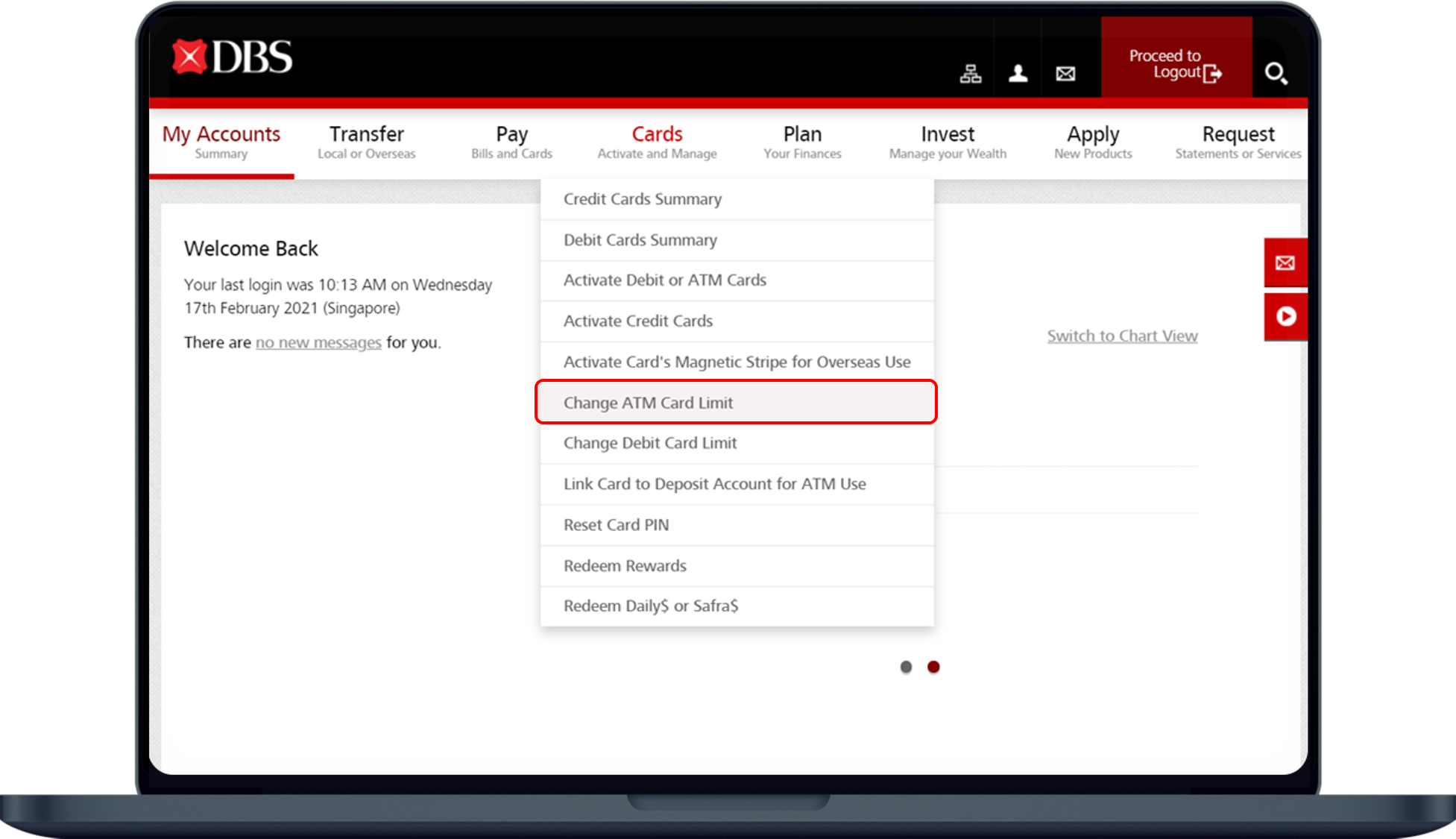This screenshot has height=839, width=1456.
Task: Open the messaging/mail icon
Action: [x=1064, y=71]
